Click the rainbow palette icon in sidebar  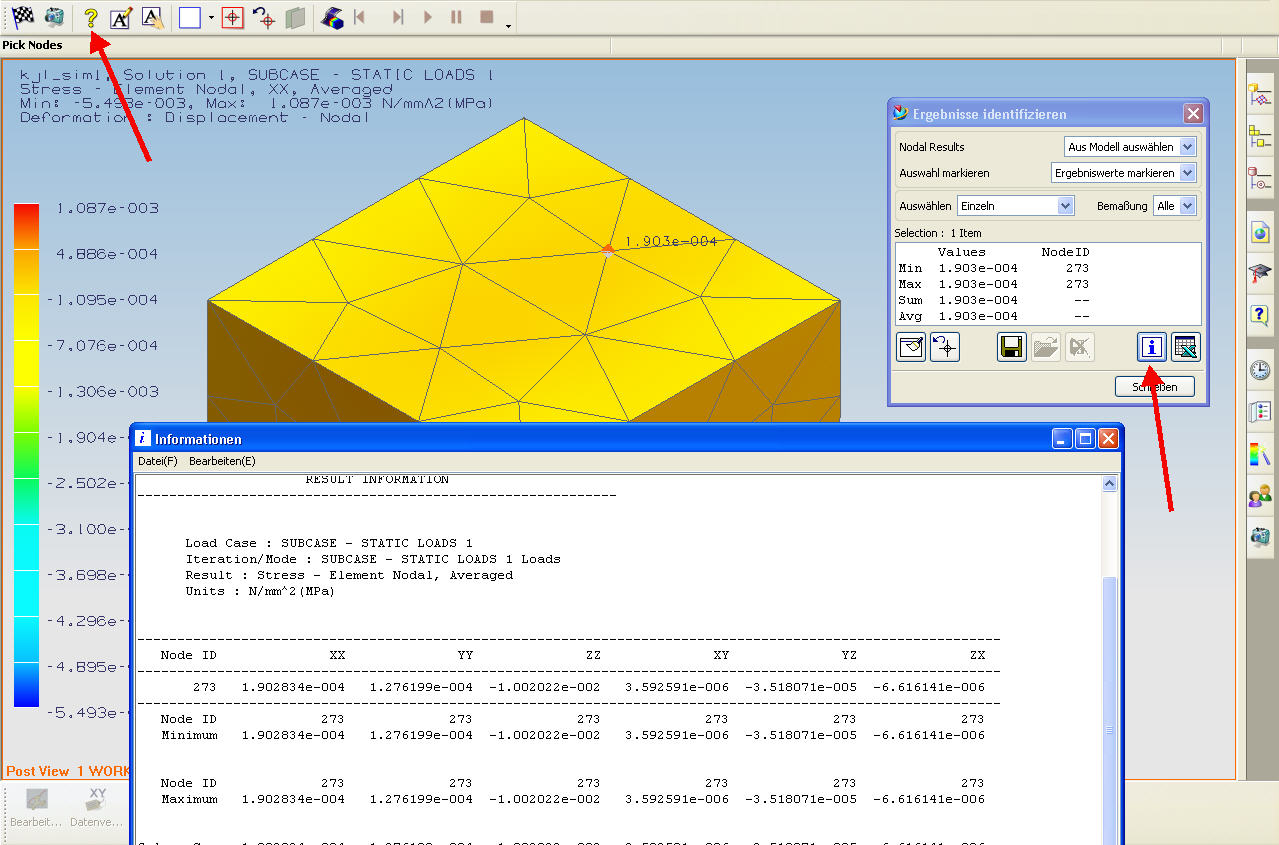tap(1260, 454)
